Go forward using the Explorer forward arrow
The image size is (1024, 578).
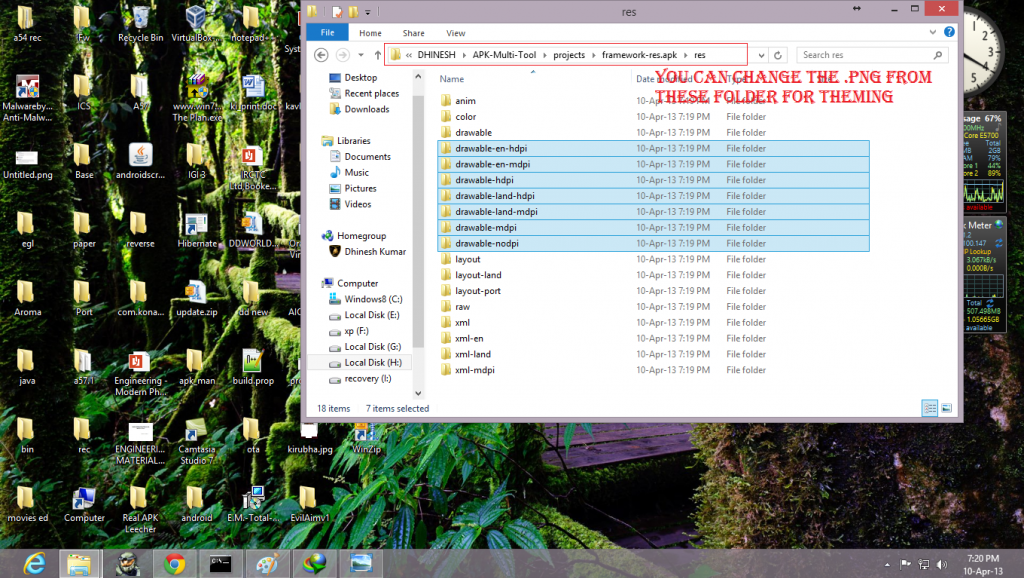pos(342,55)
